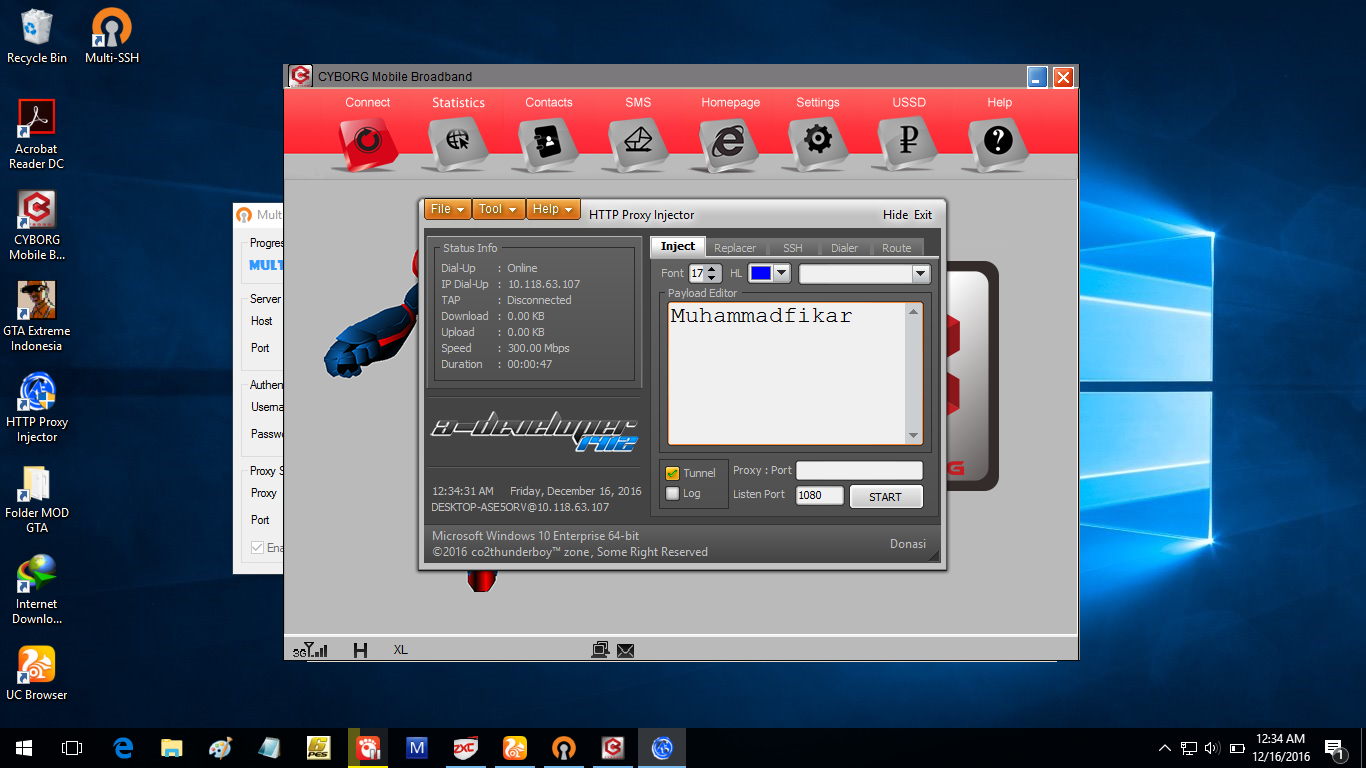Open the Settings gear icon in CYBORG
The height and width of the screenshot is (768, 1366).
[818, 143]
